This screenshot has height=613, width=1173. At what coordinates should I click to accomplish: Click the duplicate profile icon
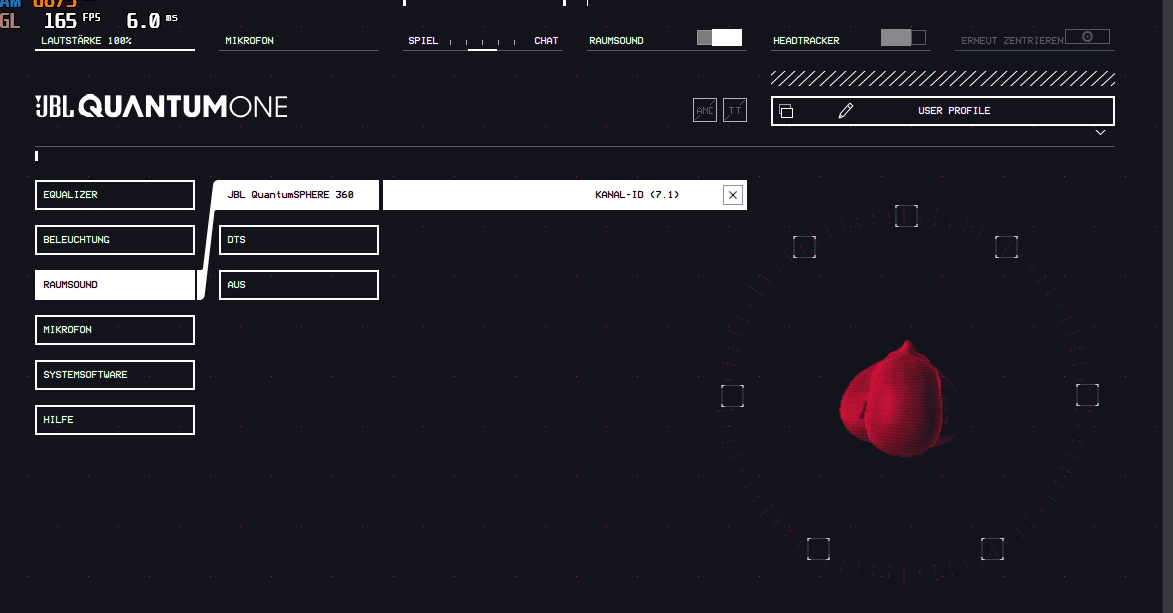(785, 111)
